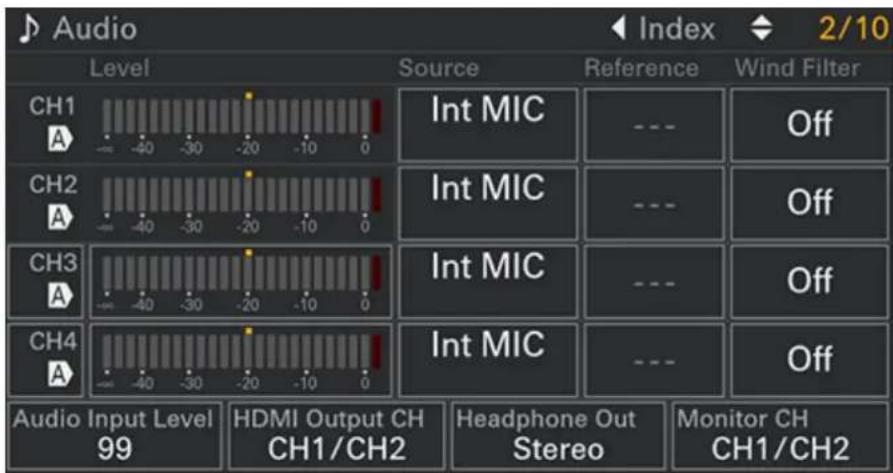893x473 pixels.
Task: Select the CH3 level meter
Action: pyautogui.click(x=241, y=281)
